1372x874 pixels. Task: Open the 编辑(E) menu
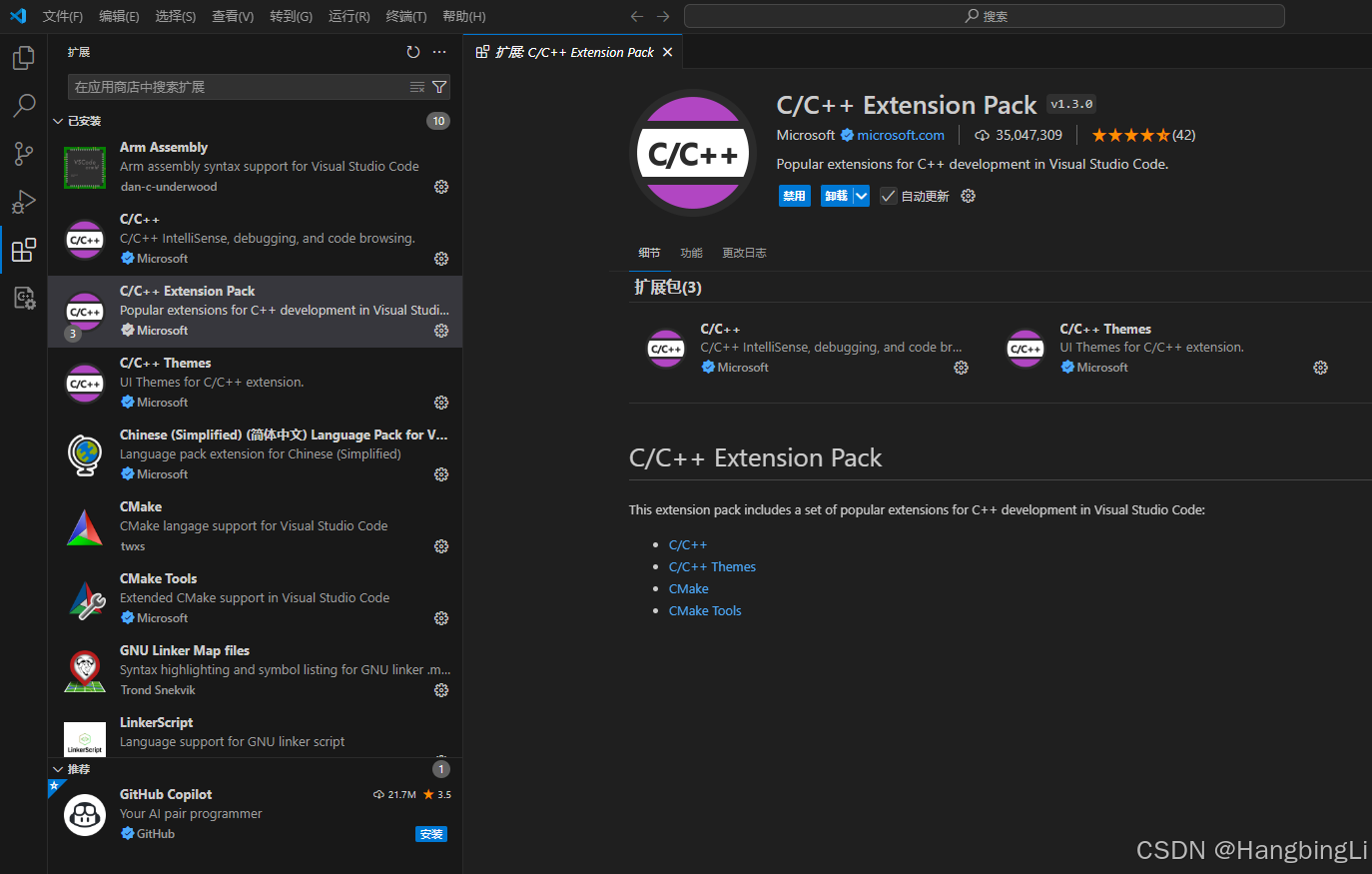[119, 16]
